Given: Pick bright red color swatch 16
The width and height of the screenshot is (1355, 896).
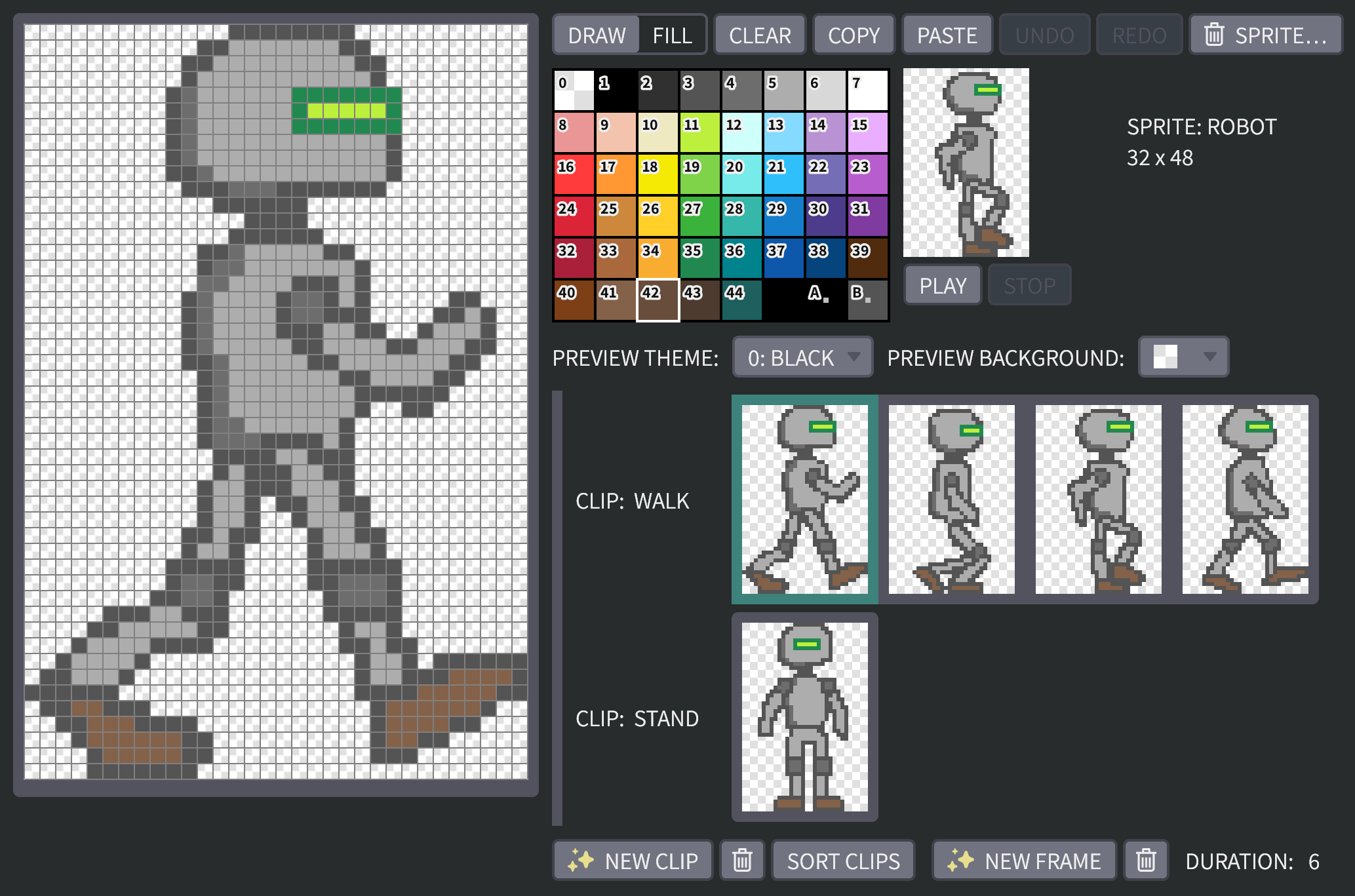Looking at the screenshot, I should (574, 174).
